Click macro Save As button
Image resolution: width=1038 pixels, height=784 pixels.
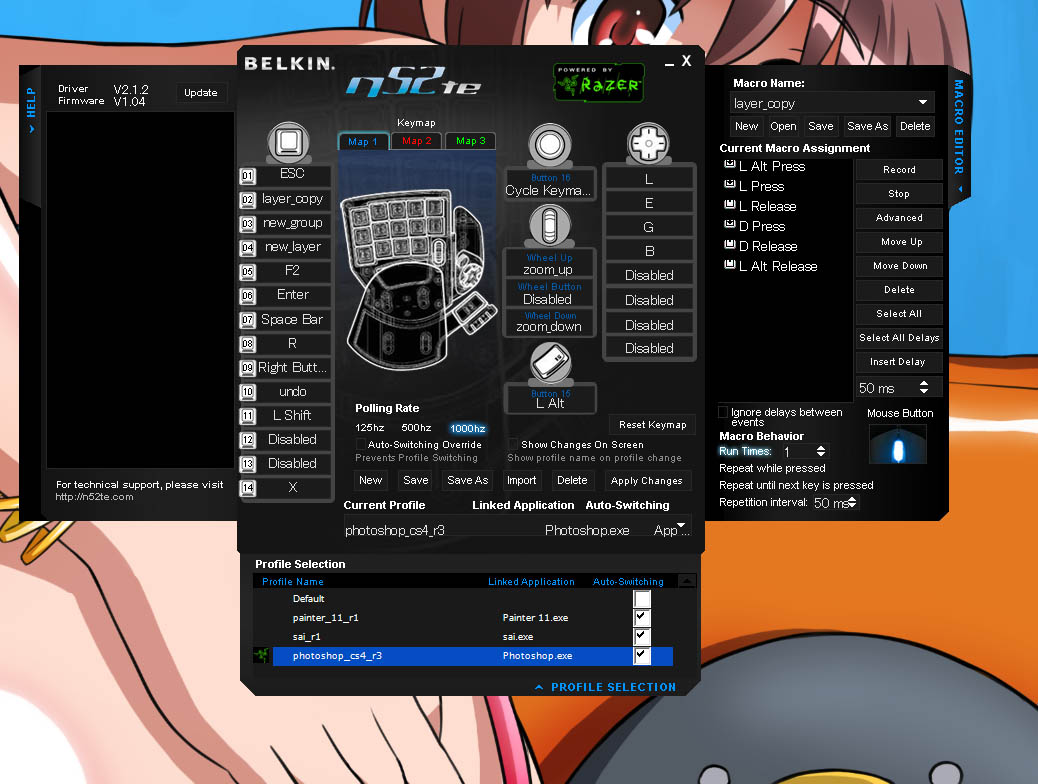pos(867,126)
